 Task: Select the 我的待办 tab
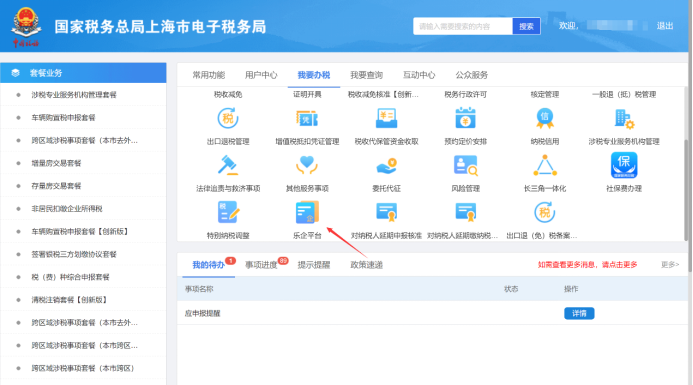coord(209,265)
